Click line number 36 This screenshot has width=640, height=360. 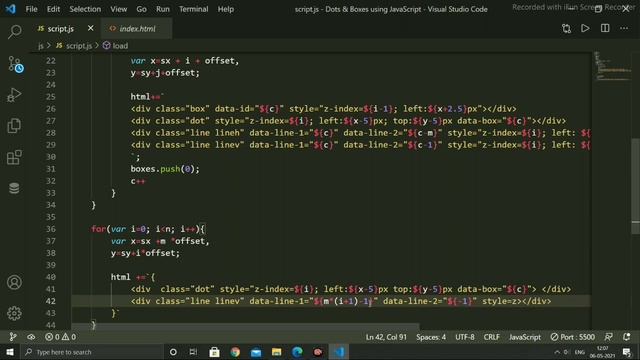tap(51, 229)
